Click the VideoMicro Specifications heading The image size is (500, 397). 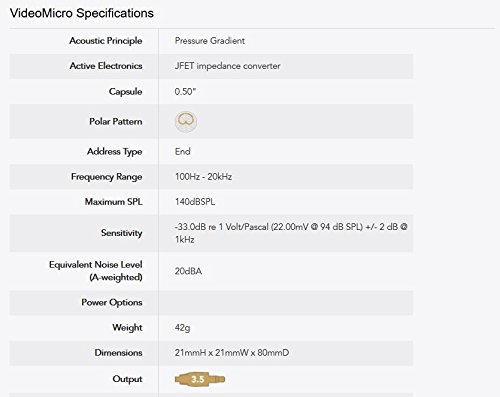tap(82, 13)
